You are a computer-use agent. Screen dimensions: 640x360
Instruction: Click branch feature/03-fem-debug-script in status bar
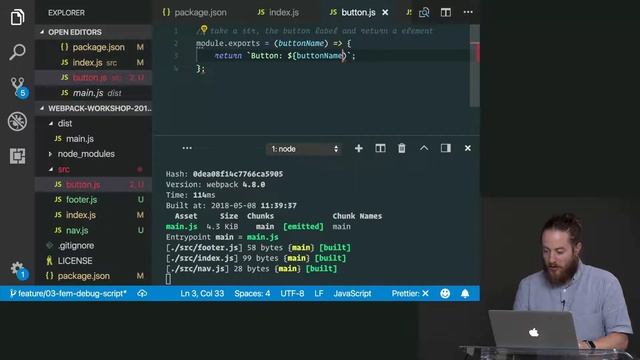68,293
